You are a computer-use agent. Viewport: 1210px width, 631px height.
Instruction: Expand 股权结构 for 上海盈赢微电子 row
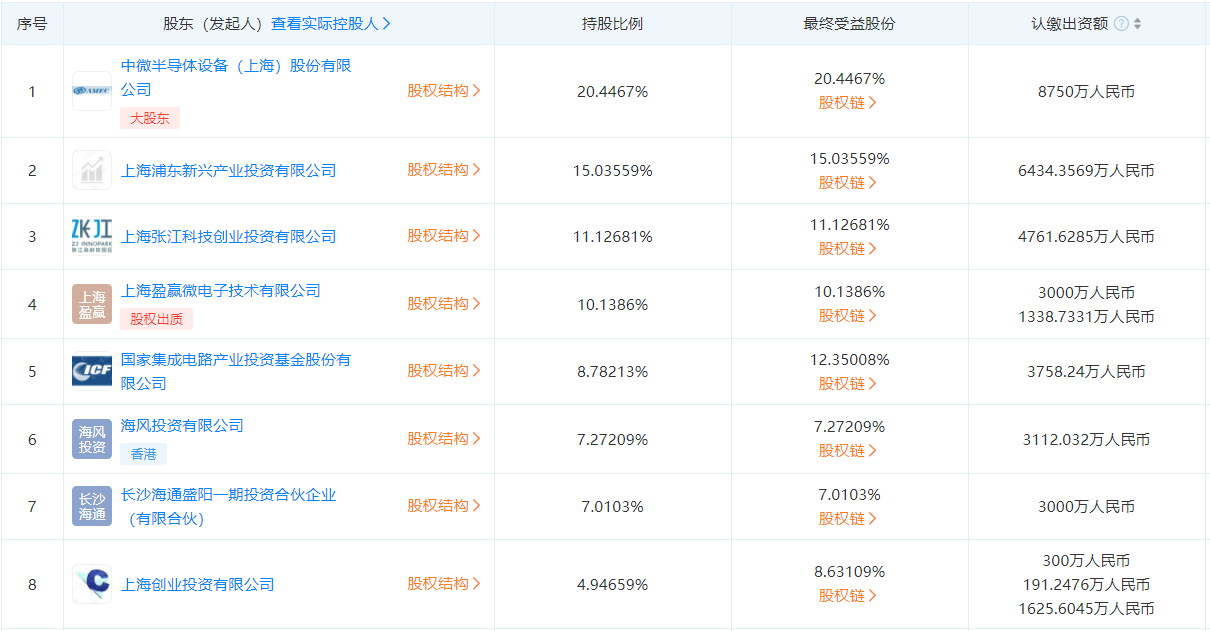coord(444,304)
